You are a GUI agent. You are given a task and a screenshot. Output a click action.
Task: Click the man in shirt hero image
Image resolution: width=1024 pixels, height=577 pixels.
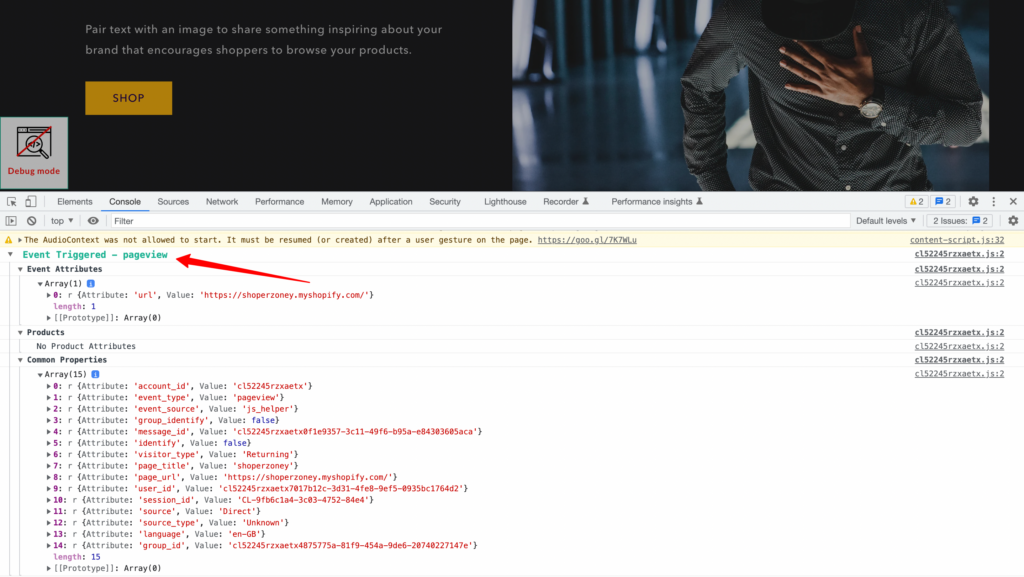pos(751,95)
